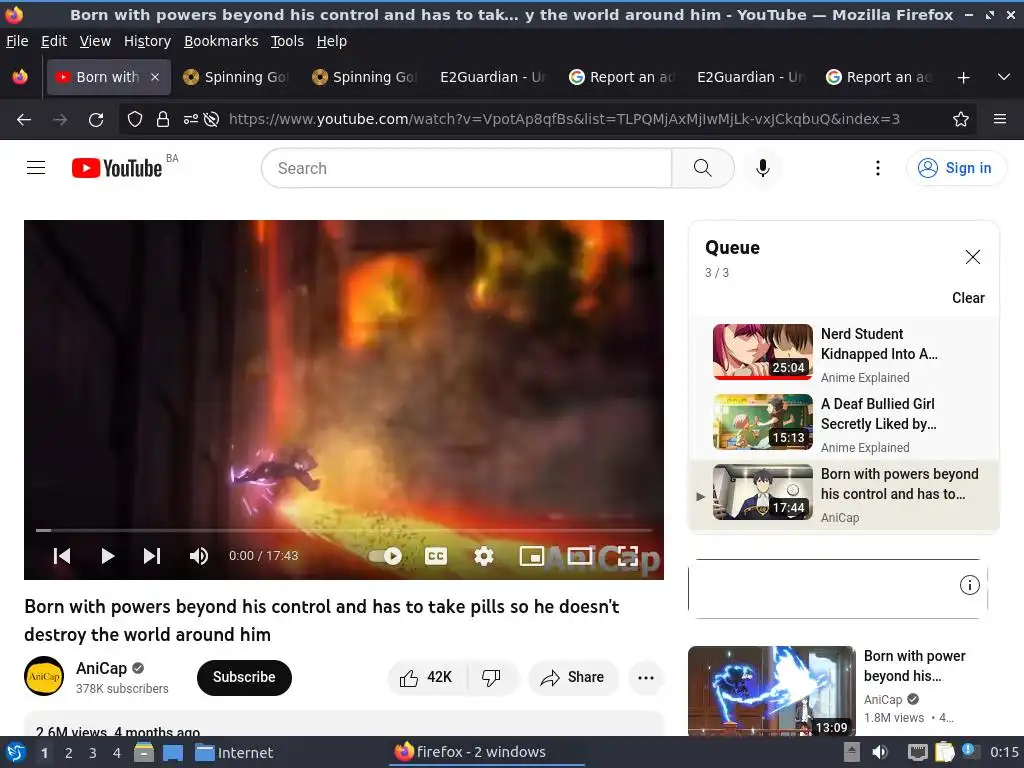Select currently playing Born with powers queue item

click(844, 495)
